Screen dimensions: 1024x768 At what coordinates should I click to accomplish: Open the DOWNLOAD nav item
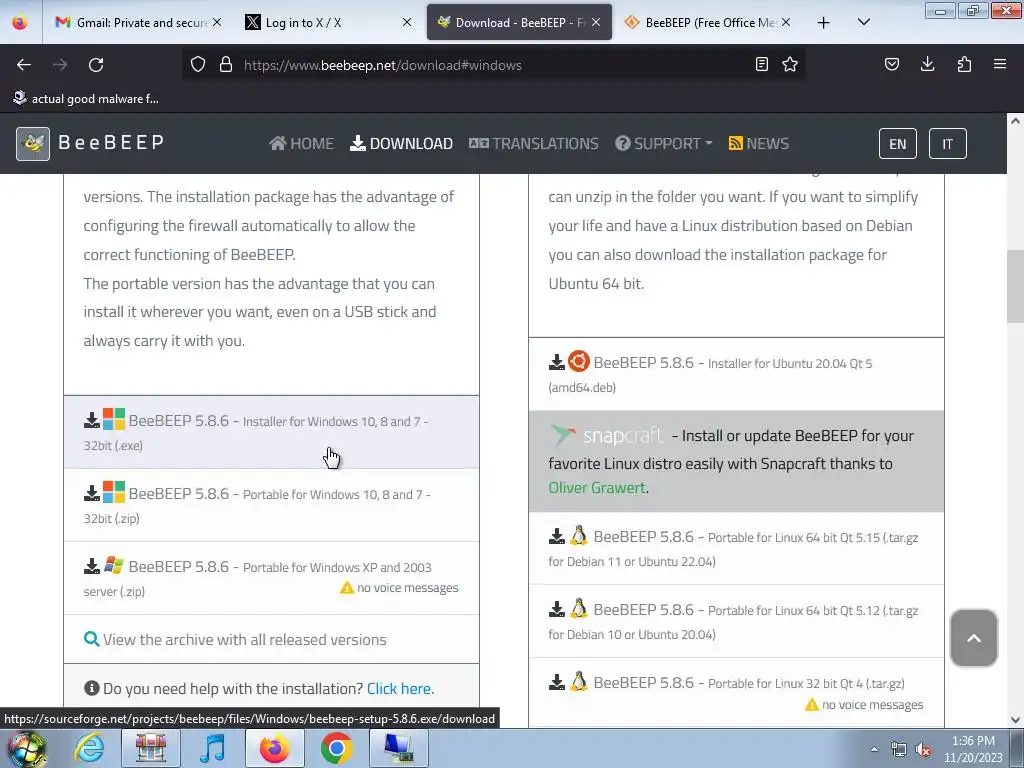coord(402,144)
